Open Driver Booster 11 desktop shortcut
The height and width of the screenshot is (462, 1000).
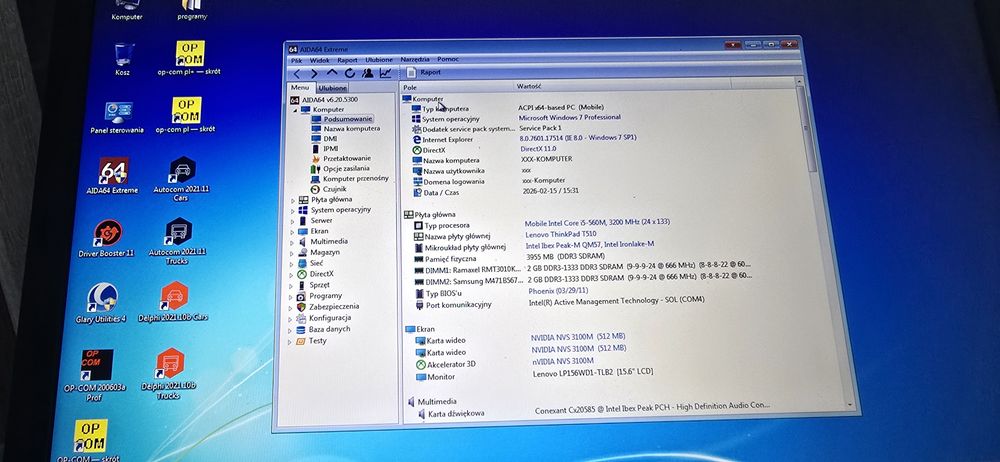(x=107, y=238)
